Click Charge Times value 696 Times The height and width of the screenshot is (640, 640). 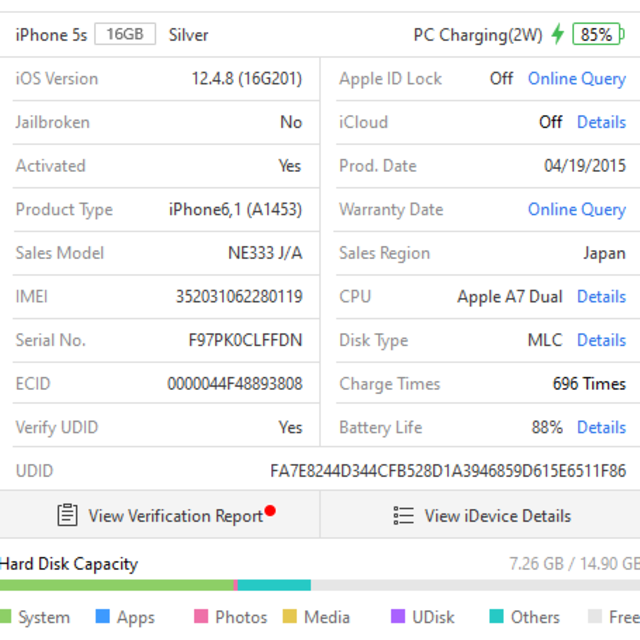589,384
